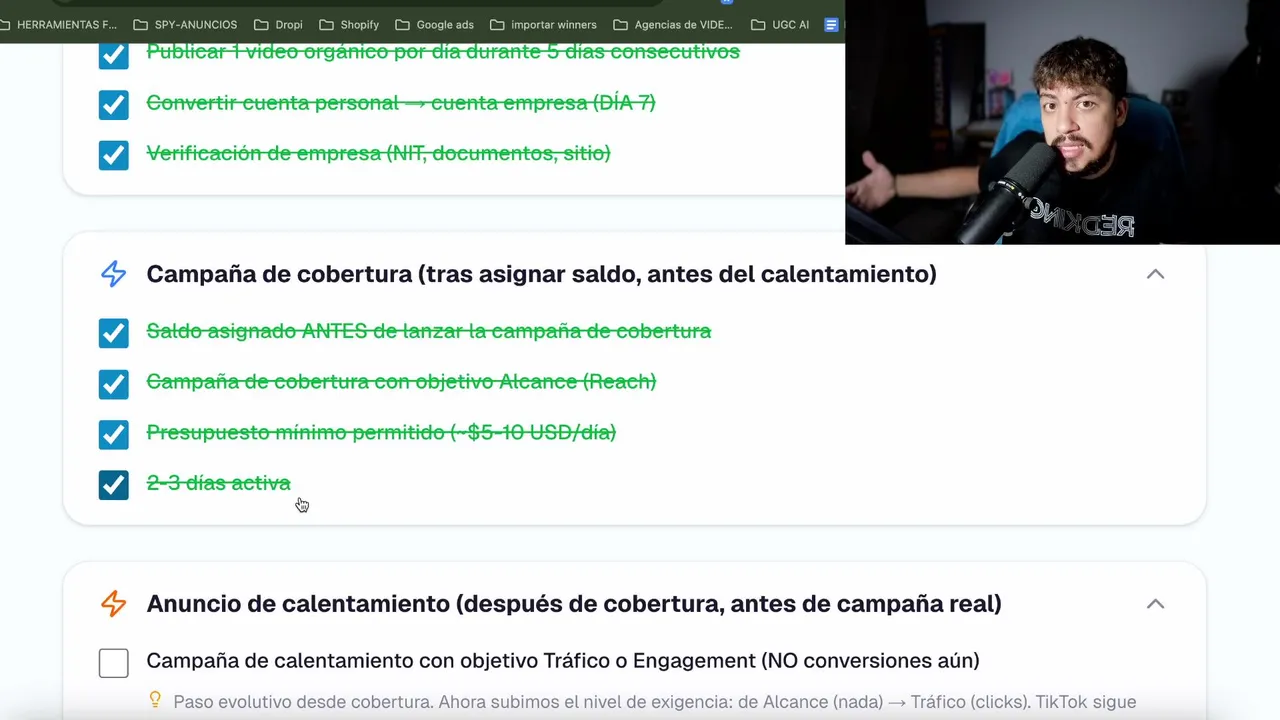Click the Anuncio de calentamiento section heading
The height and width of the screenshot is (720, 1280).
click(x=574, y=604)
